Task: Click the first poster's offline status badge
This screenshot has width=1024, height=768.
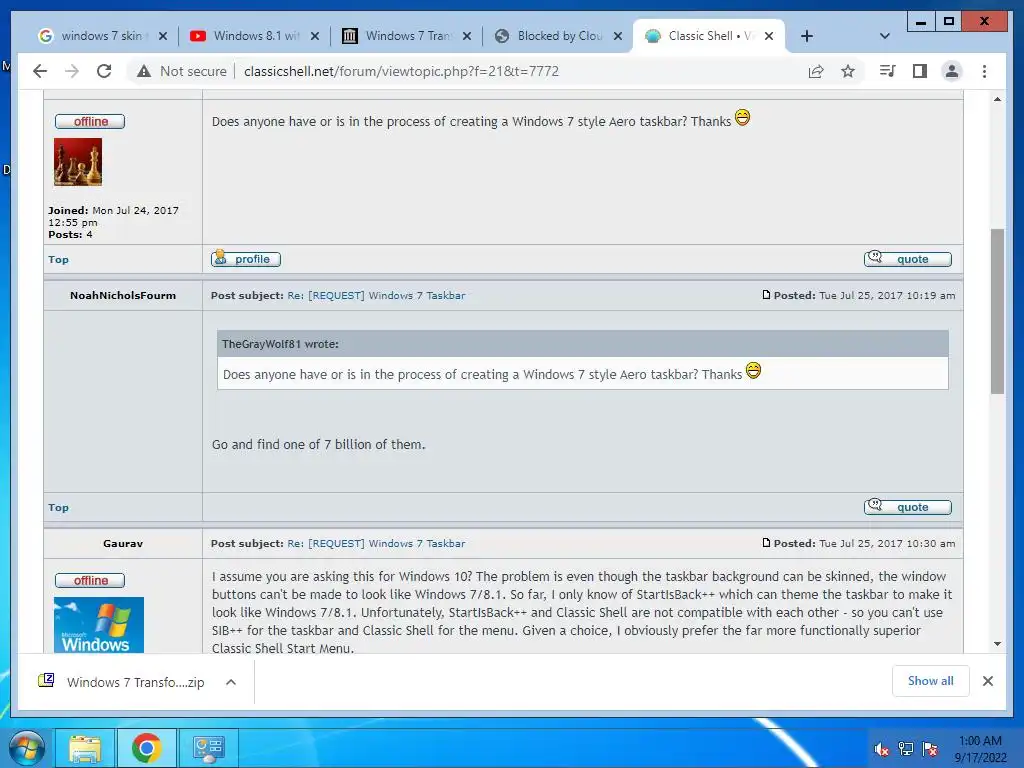Action: pos(90,121)
